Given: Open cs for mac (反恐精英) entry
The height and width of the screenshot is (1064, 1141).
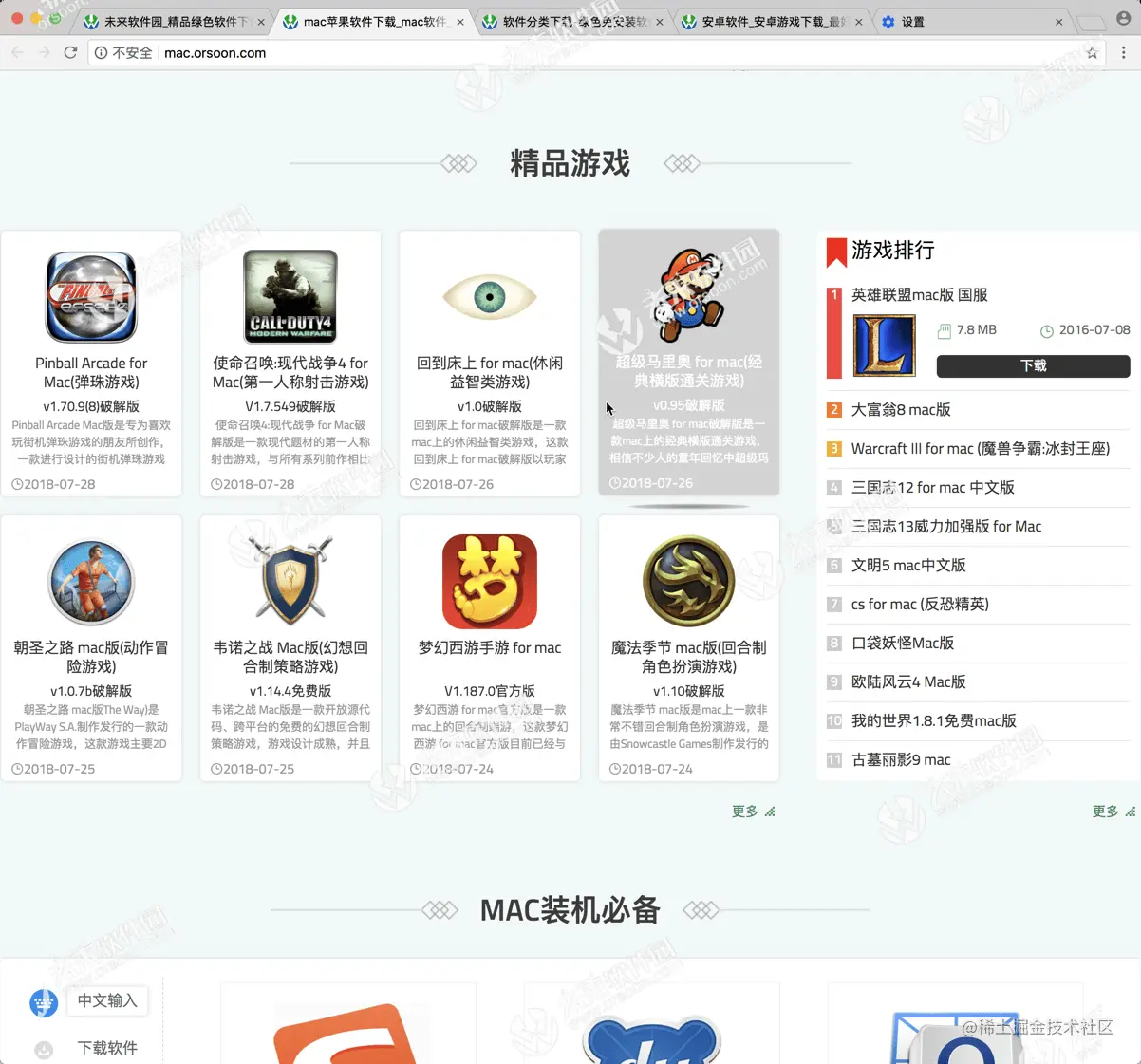Looking at the screenshot, I should click(920, 605).
